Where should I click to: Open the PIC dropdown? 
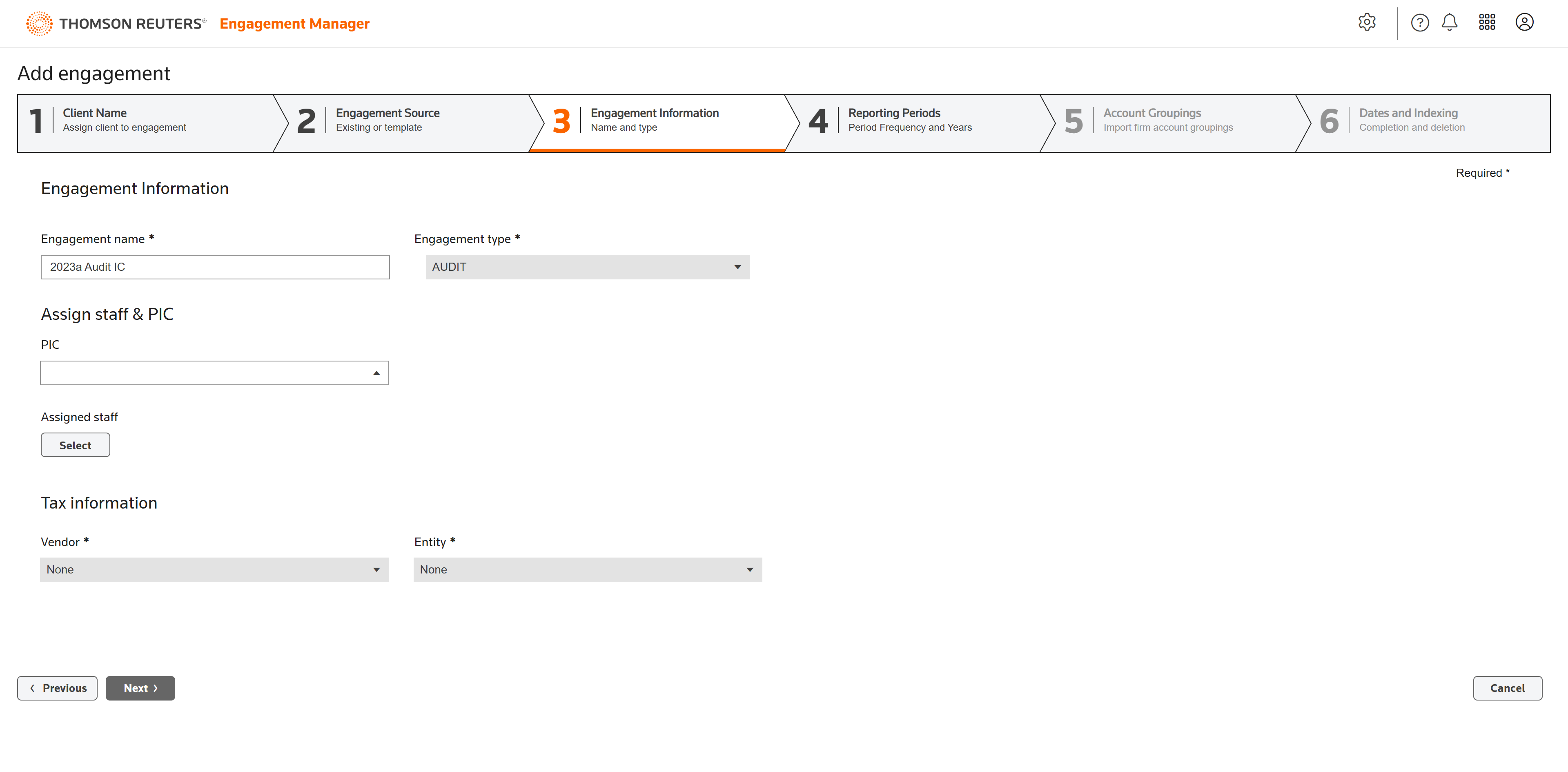click(214, 373)
